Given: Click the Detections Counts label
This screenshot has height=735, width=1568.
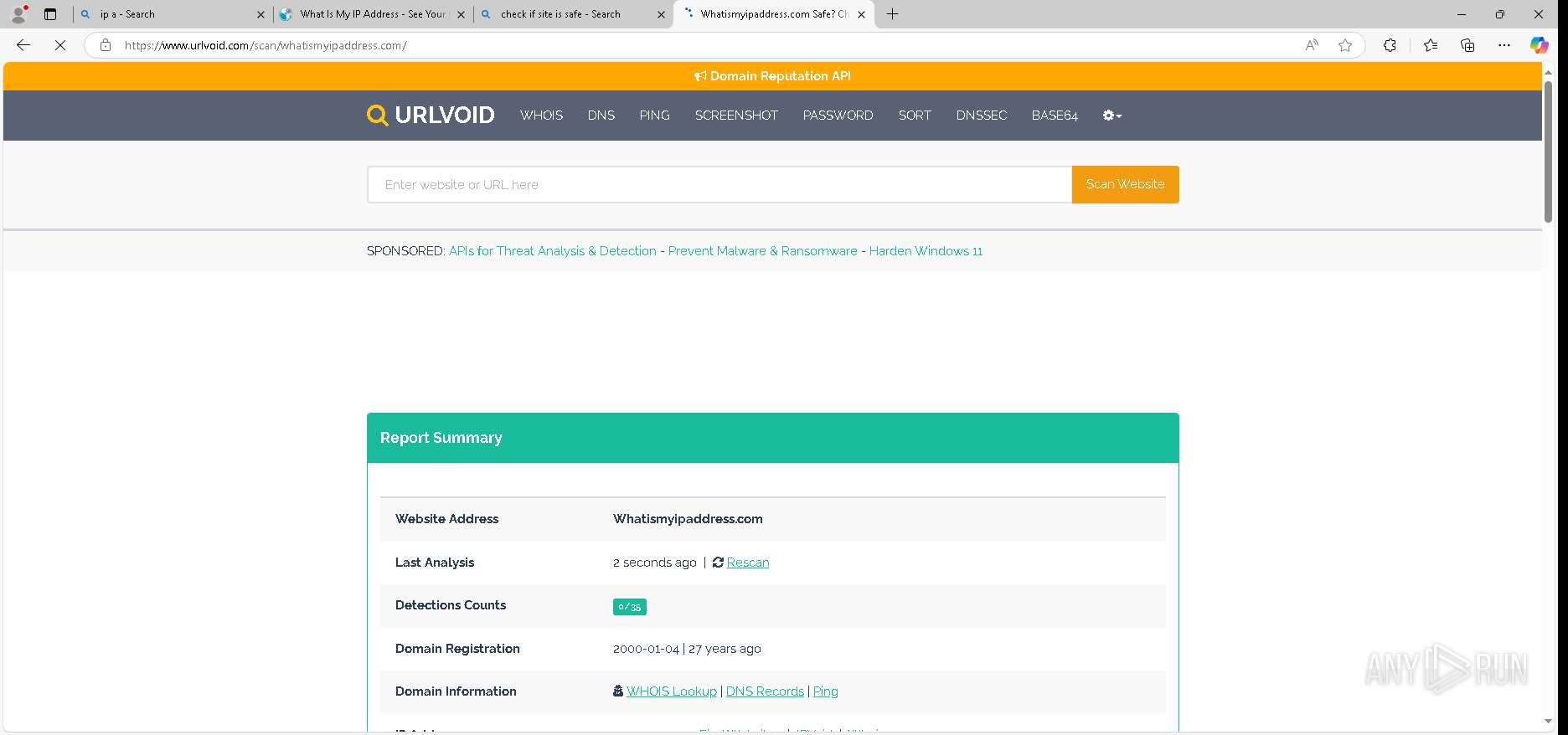Looking at the screenshot, I should pyautogui.click(x=451, y=605).
